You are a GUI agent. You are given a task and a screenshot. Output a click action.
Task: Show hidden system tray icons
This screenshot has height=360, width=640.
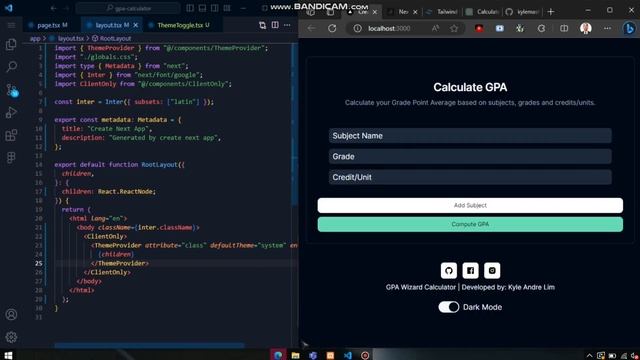tap(589, 356)
